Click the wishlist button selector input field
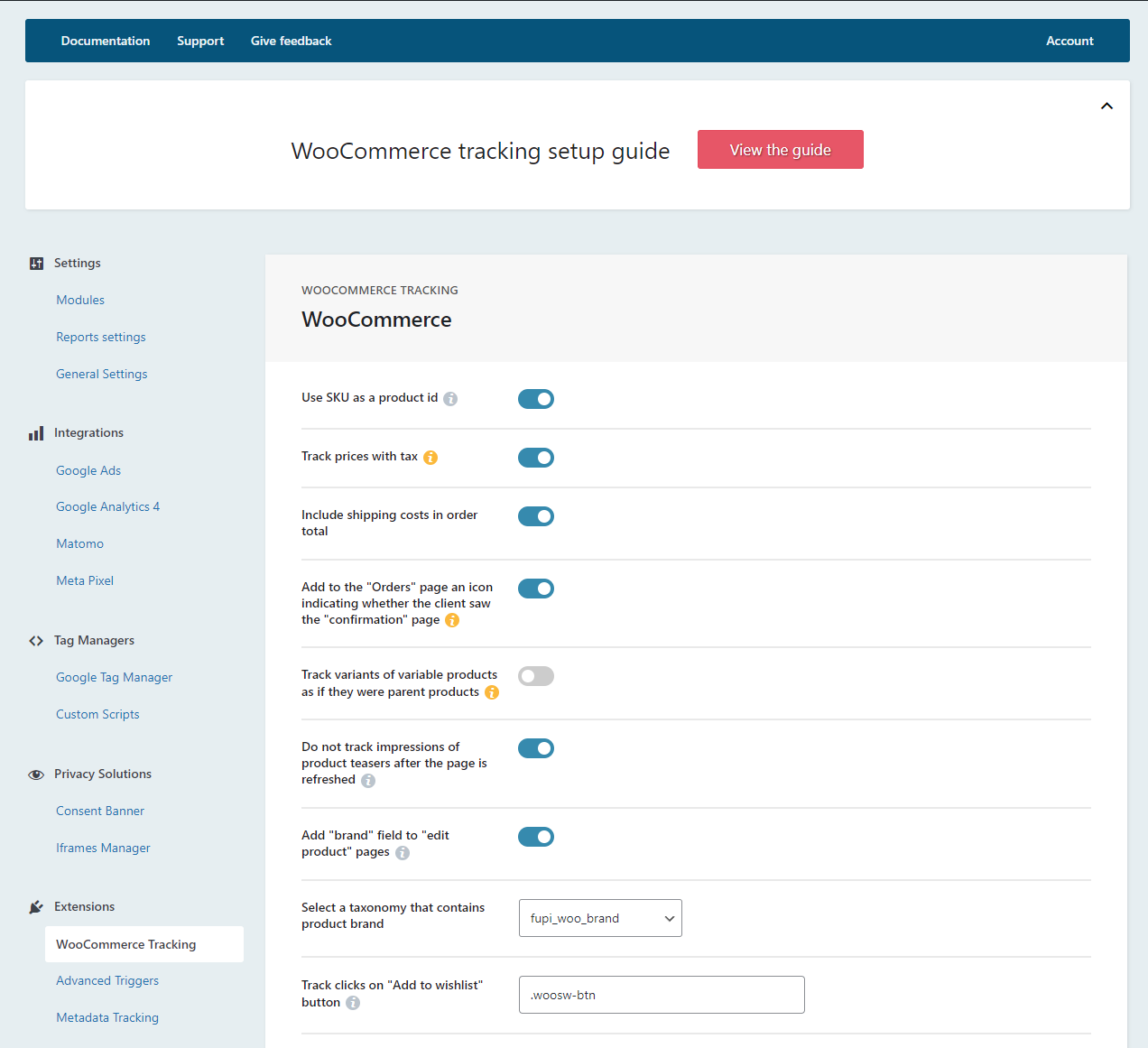This screenshot has height=1048, width=1148. (x=662, y=995)
